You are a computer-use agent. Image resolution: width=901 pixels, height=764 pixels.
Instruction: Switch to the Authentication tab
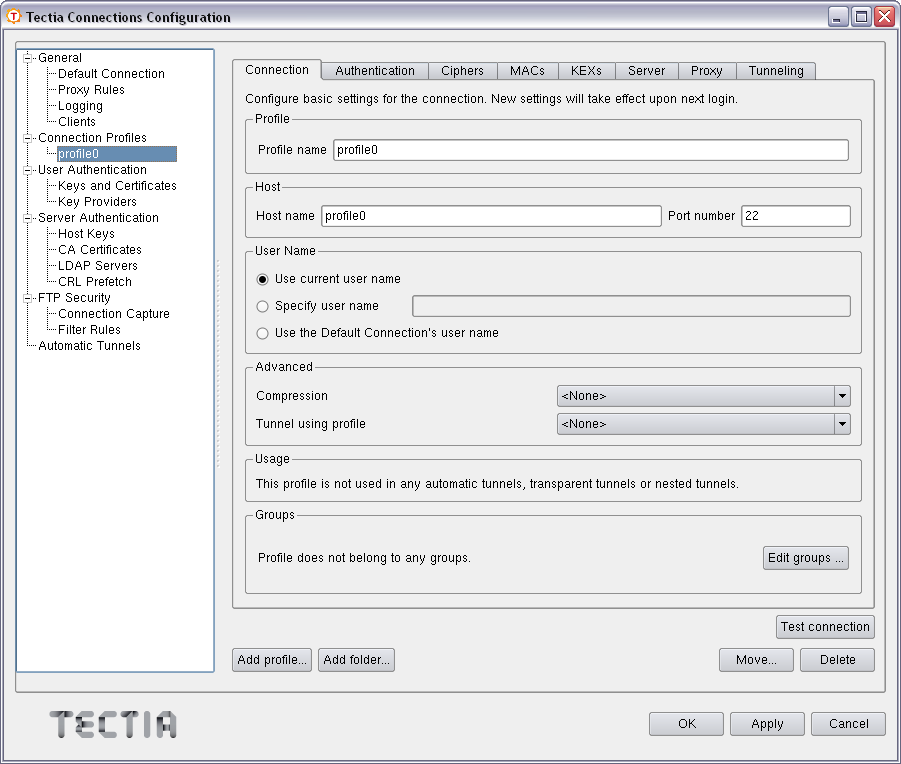click(x=374, y=70)
